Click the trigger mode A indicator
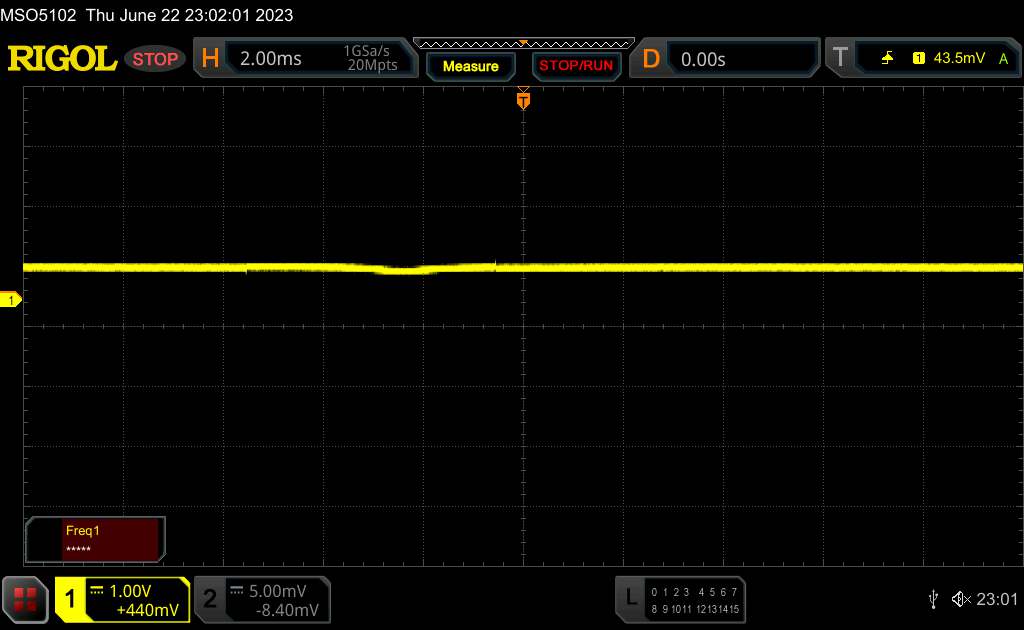This screenshot has width=1024, height=630. 1003,59
